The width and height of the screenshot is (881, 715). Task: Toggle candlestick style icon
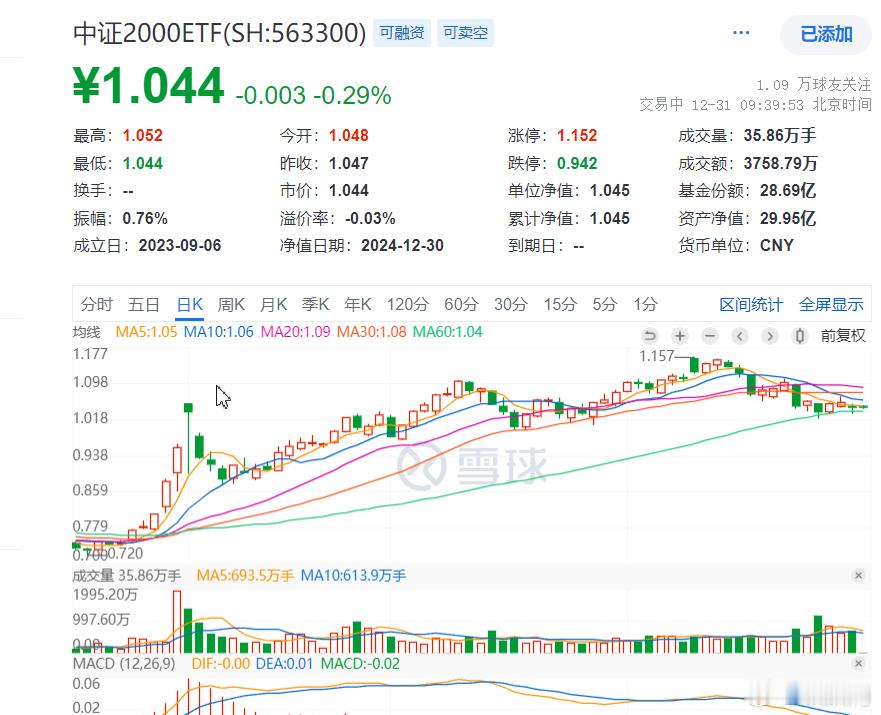click(x=800, y=336)
